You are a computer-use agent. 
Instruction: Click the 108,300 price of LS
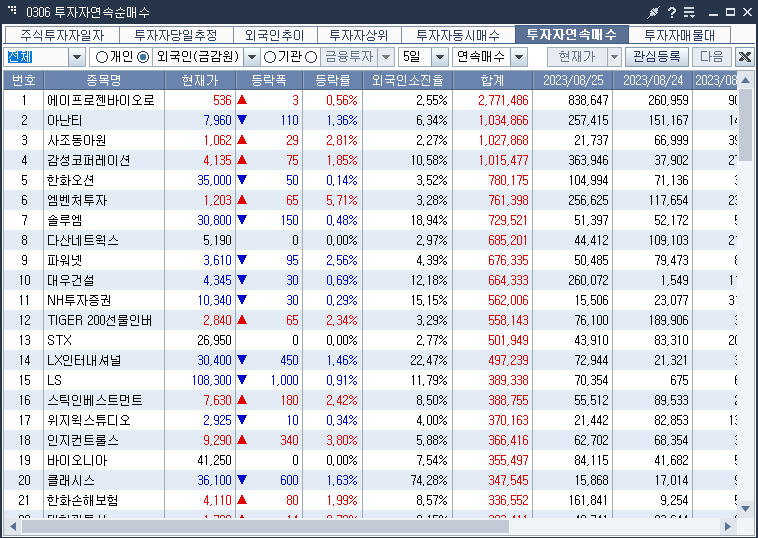(x=212, y=380)
